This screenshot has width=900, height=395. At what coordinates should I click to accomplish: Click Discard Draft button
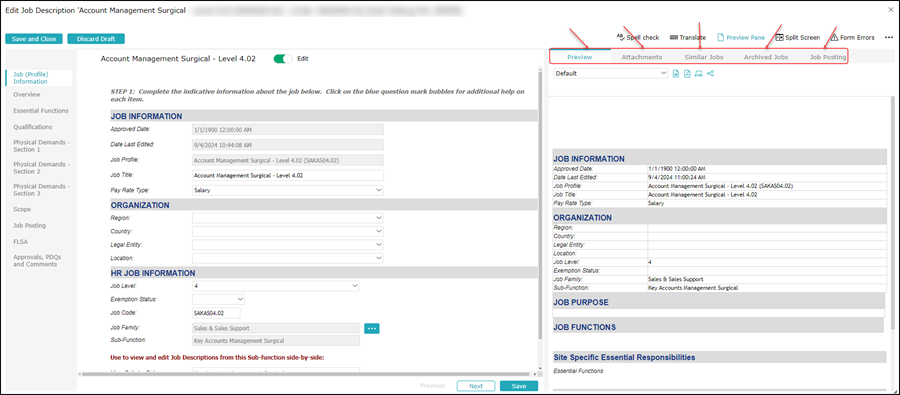point(96,38)
